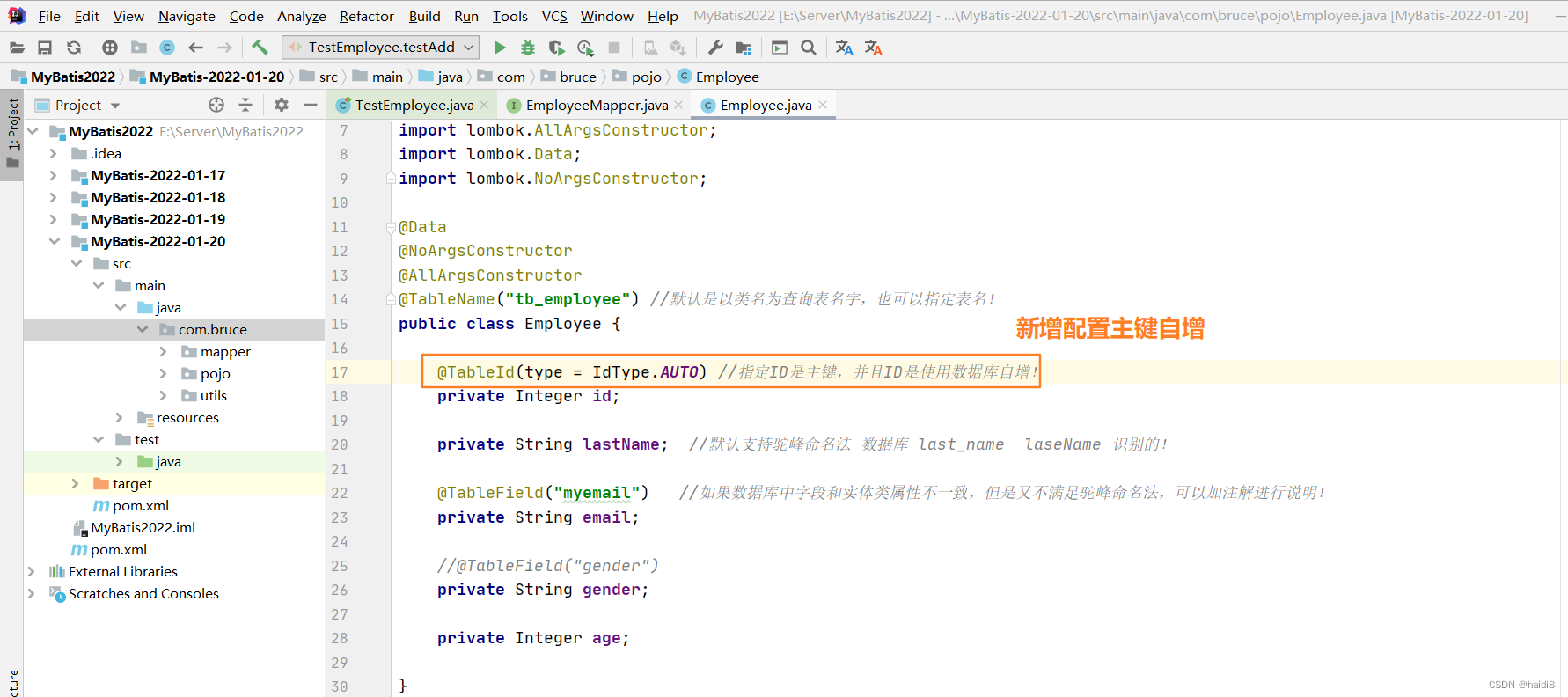
Task: Click the @TableField("myemail") annotation
Action: click(x=542, y=493)
